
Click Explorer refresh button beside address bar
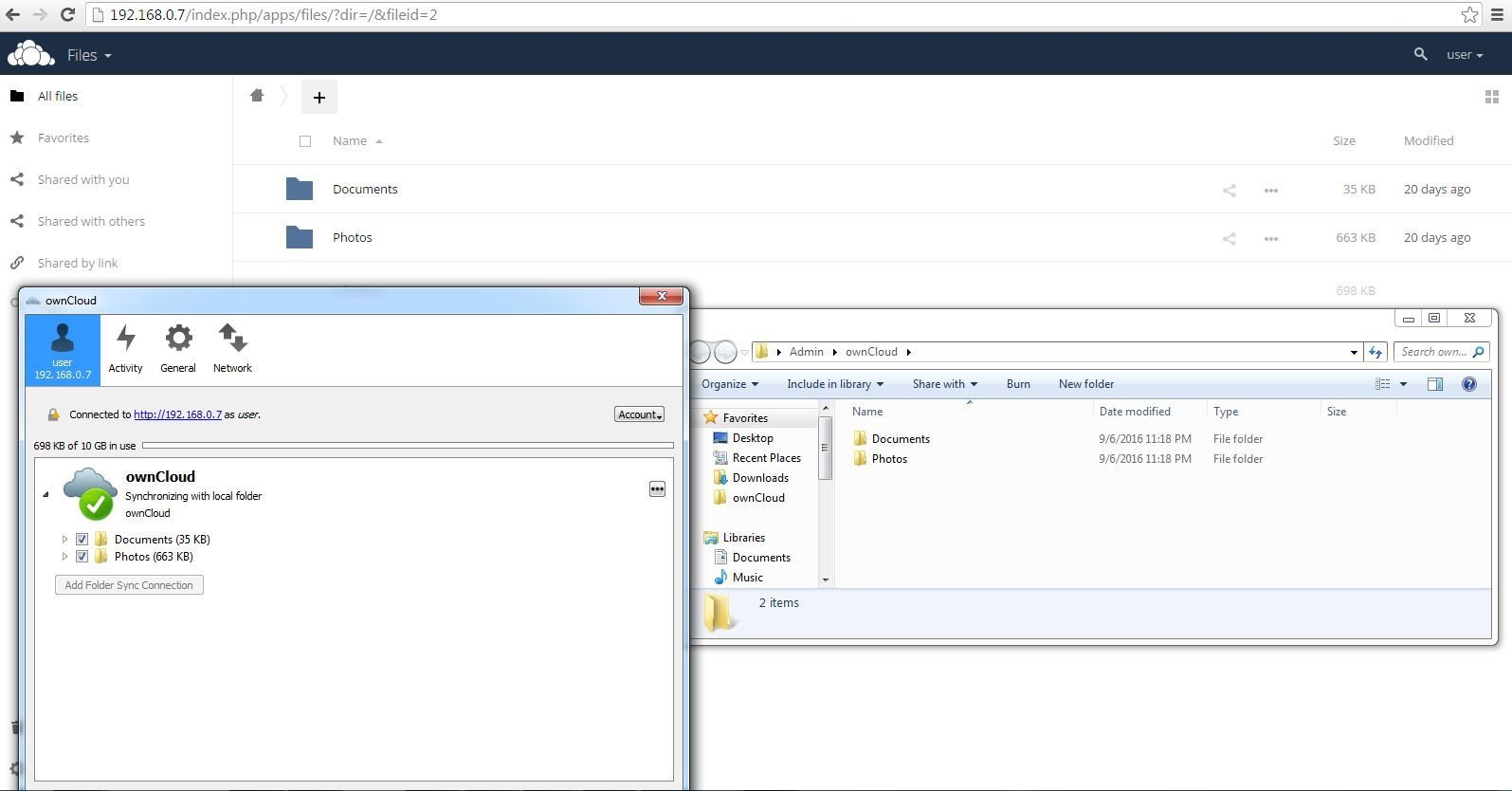pos(1376,352)
